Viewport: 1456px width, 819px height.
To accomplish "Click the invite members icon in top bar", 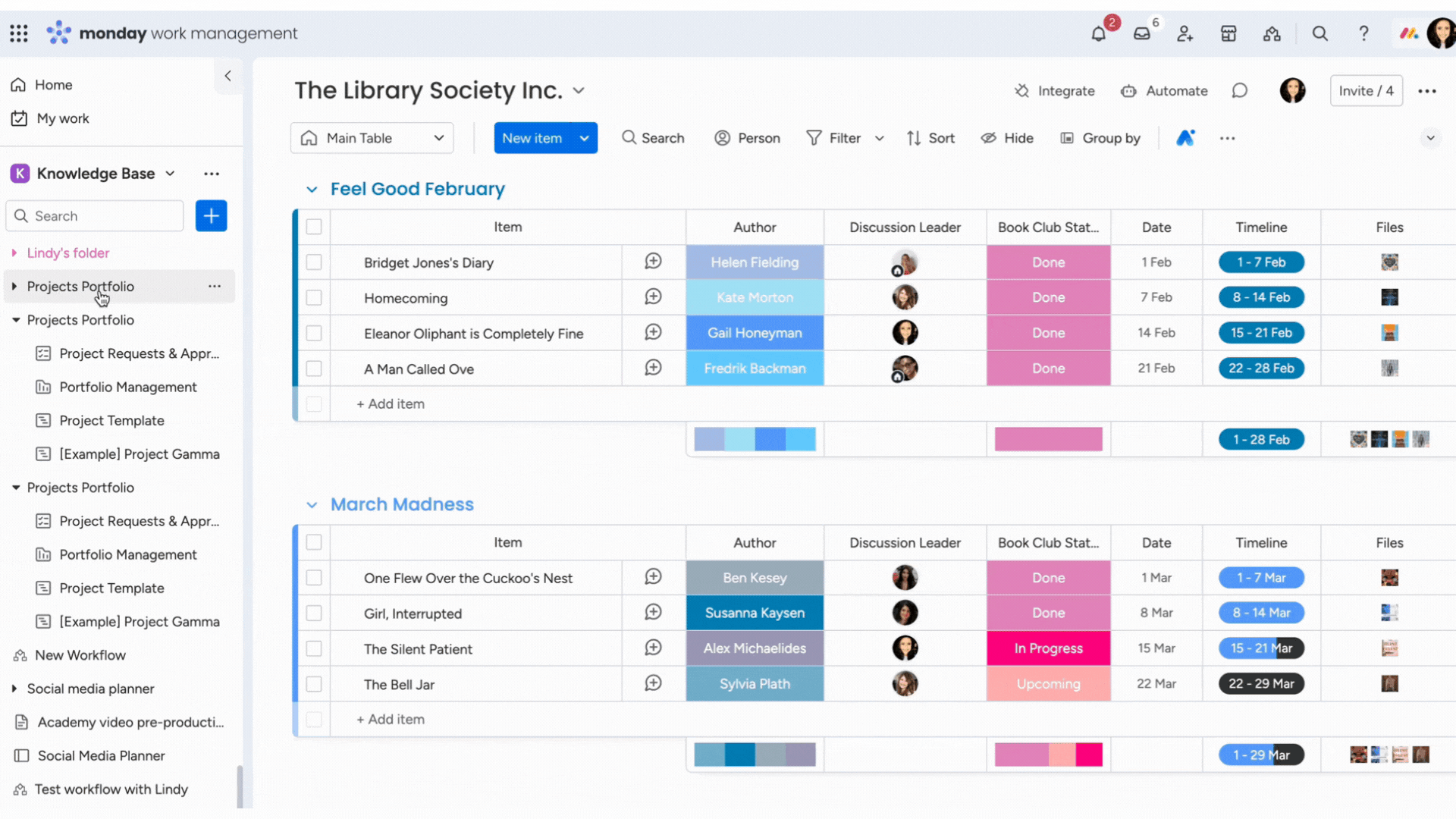I will click(1185, 33).
